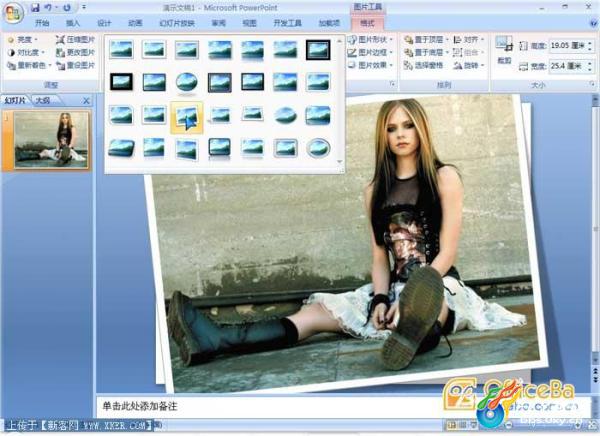This screenshot has height=436, width=600.
Task: Click 更改图片 change picture
Action: click(x=75, y=52)
